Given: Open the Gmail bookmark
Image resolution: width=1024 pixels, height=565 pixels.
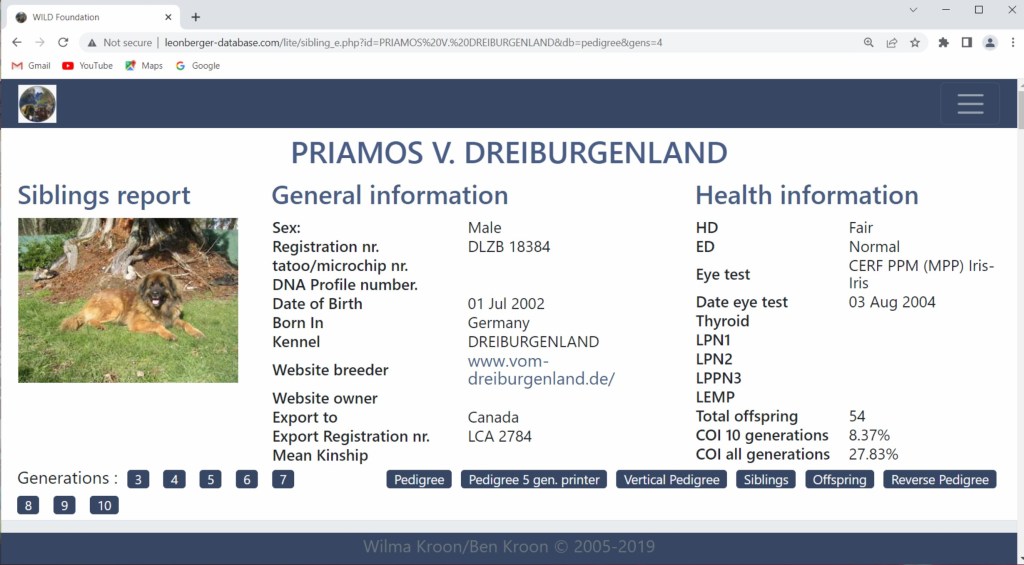Looking at the screenshot, I should point(31,65).
